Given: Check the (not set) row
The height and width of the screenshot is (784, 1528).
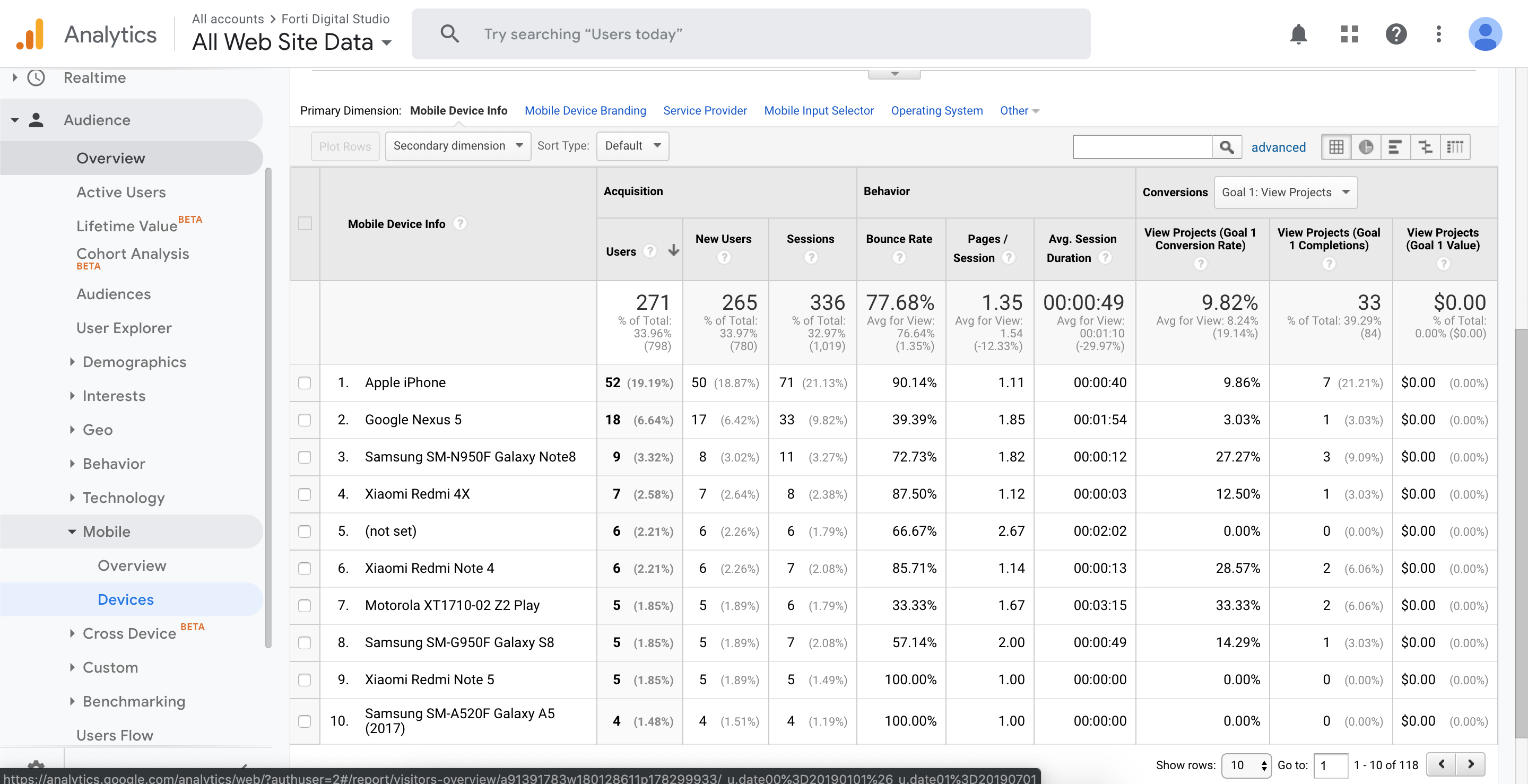Looking at the screenshot, I should point(305,532).
